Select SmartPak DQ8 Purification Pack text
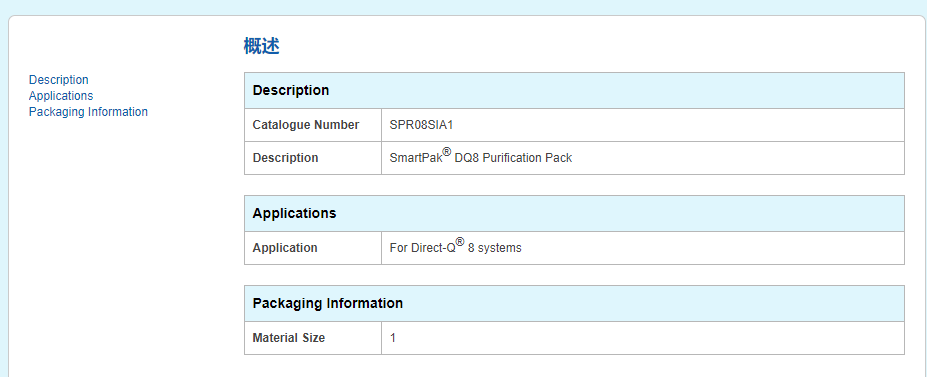 pos(481,157)
